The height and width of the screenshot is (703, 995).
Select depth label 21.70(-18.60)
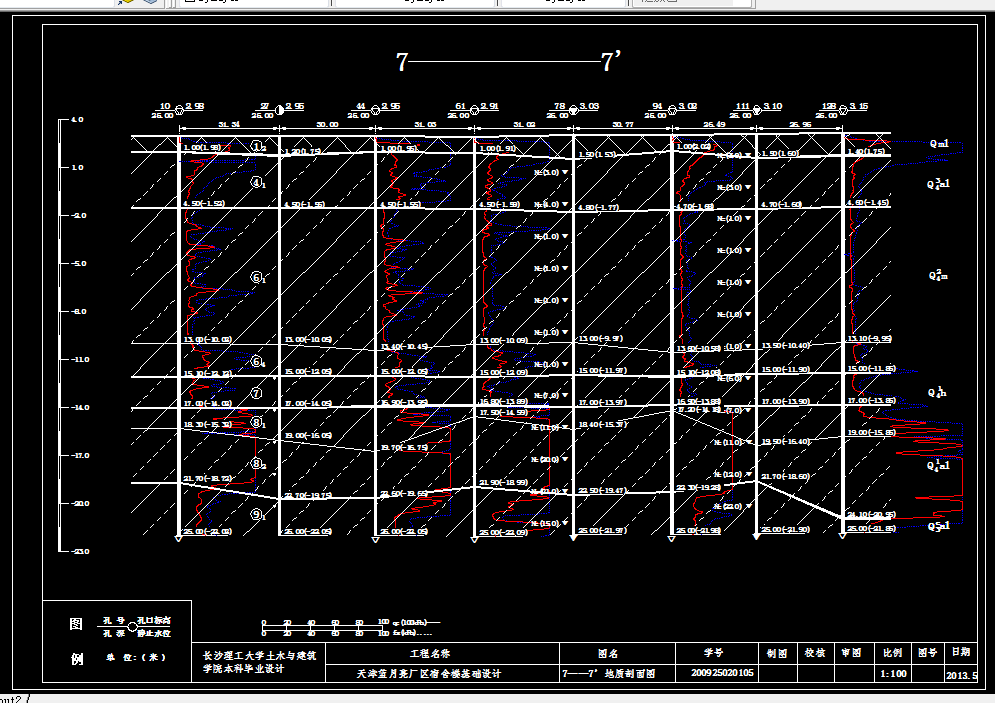[x=786, y=476]
